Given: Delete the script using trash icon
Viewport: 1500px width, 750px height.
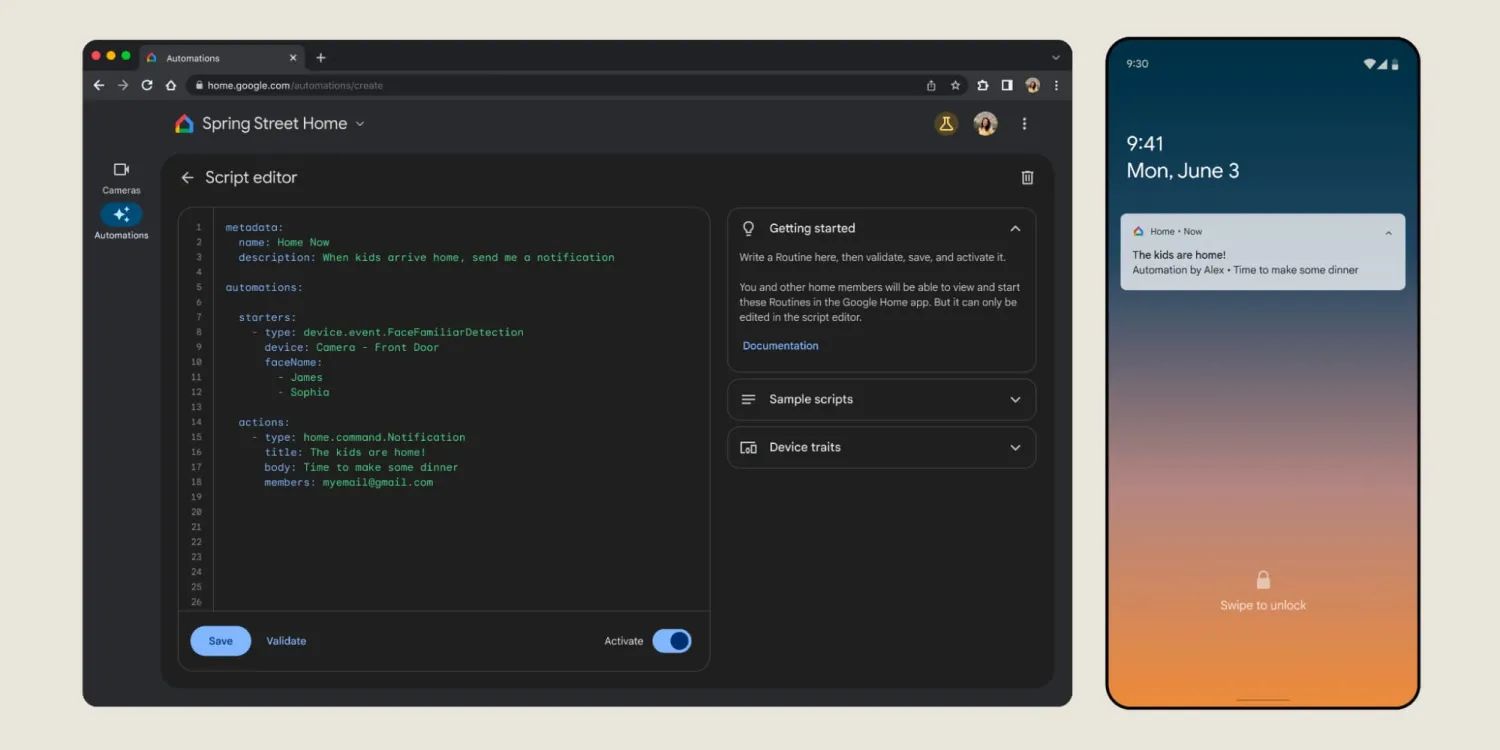Looking at the screenshot, I should 1027,178.
